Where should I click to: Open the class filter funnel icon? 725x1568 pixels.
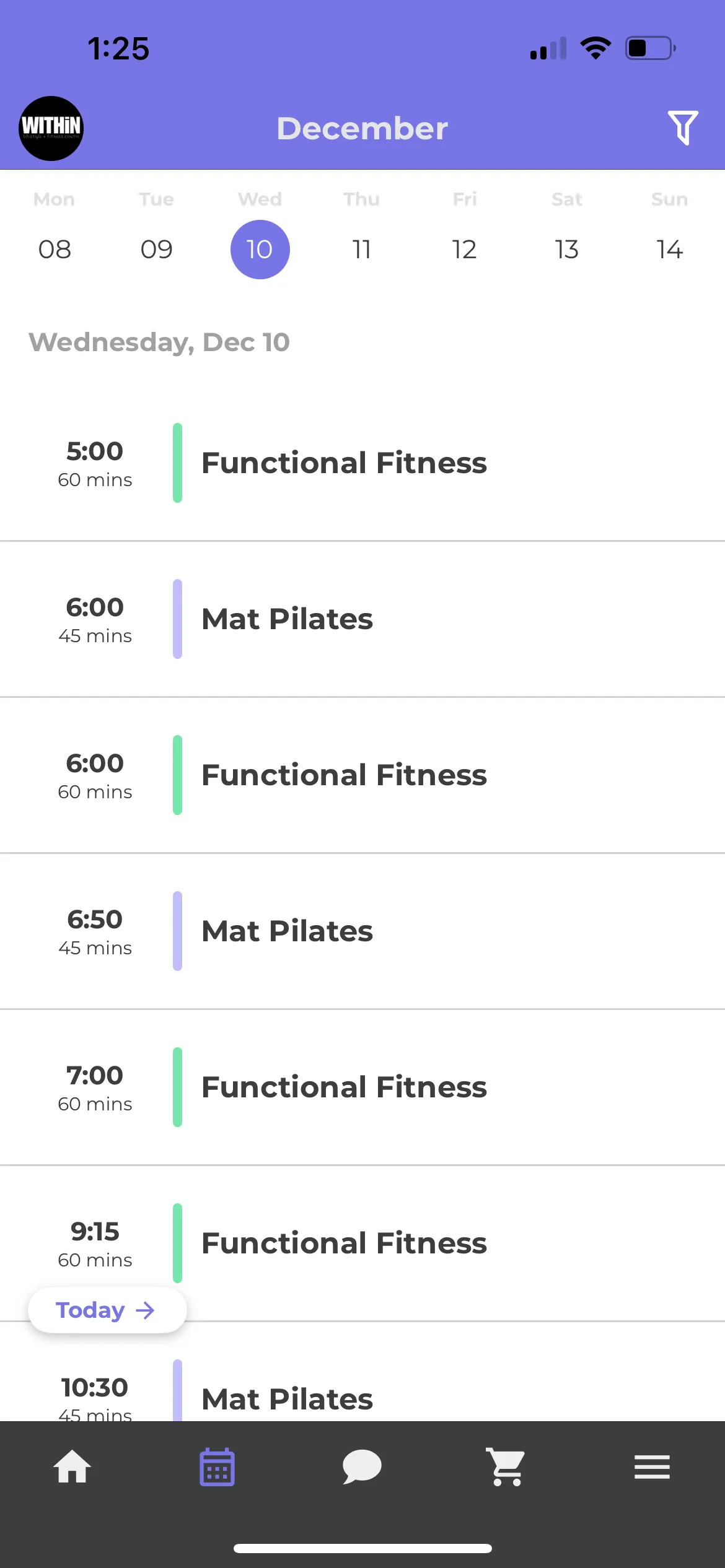tap(682, 128)
